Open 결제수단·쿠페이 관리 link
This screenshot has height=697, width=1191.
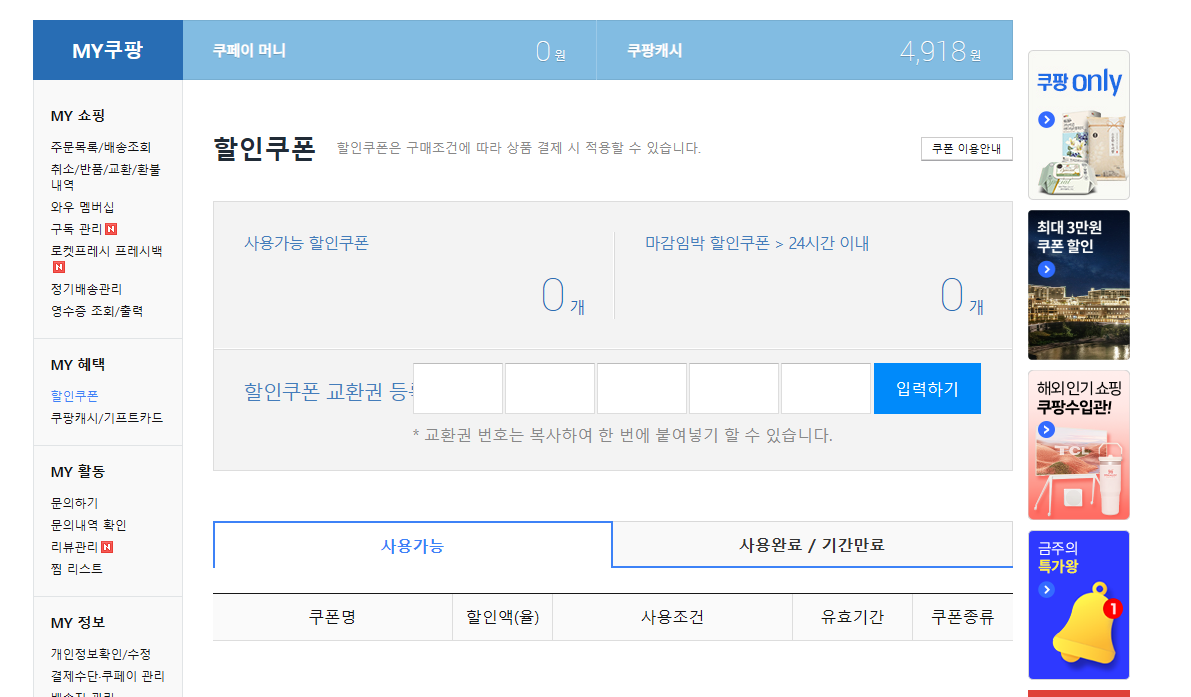[107, 676]
